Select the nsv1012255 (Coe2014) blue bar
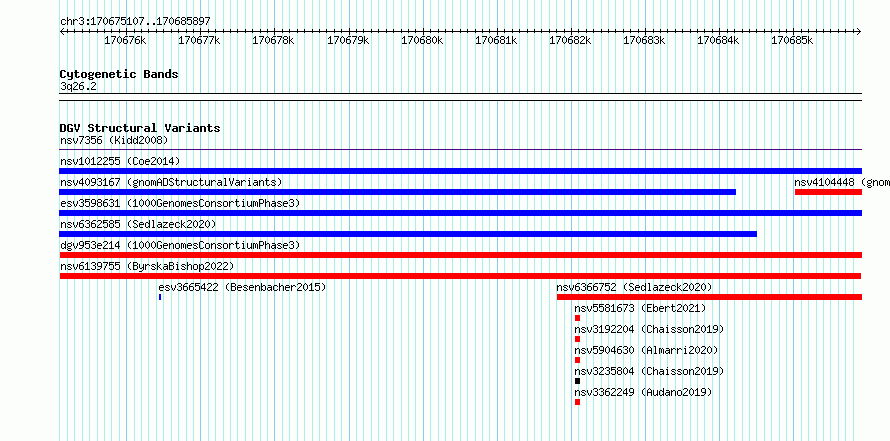 tap(461, 171)
